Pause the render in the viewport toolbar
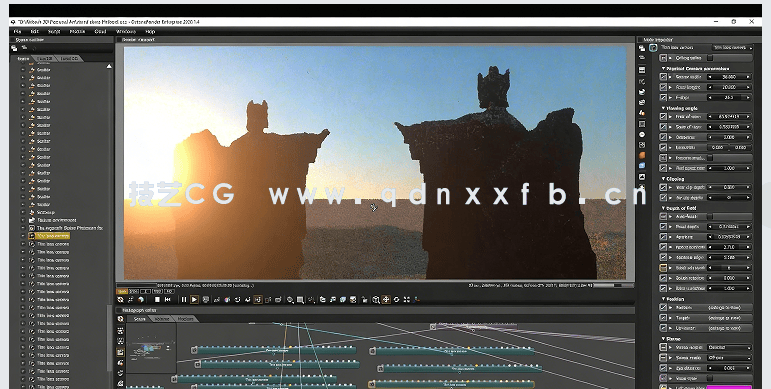This screenshot has width=771, height=389. coord(184,299)
